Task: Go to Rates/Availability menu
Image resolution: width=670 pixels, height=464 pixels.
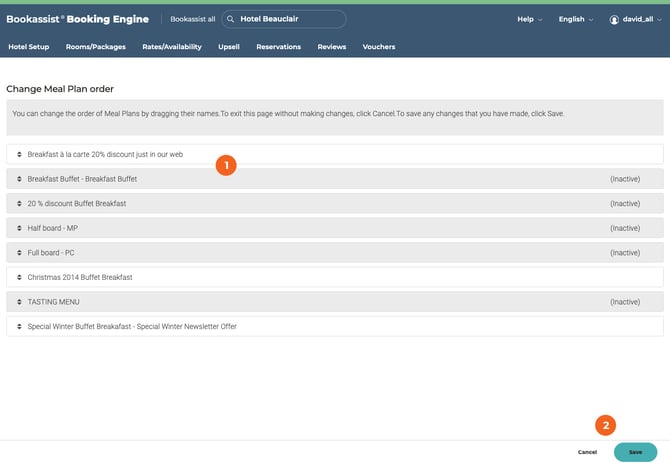Action: coord(171,47)
